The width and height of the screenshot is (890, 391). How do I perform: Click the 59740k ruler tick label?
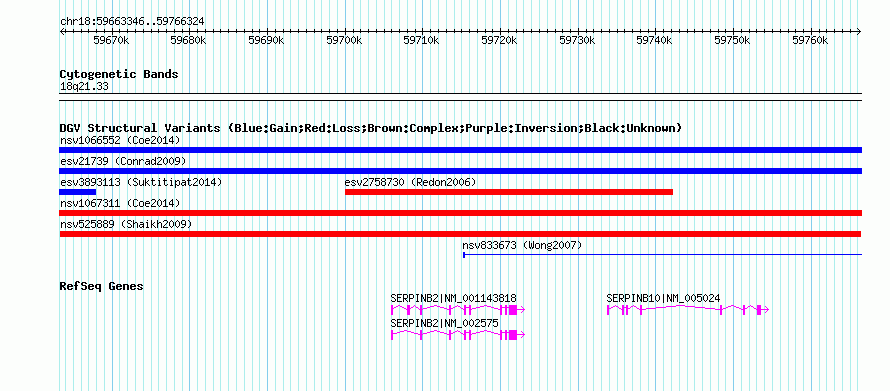(x=655, y=40)
